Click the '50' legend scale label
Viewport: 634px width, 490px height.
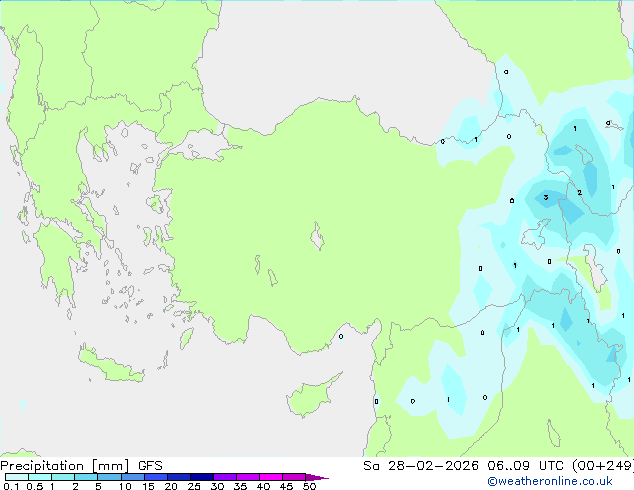309,486
